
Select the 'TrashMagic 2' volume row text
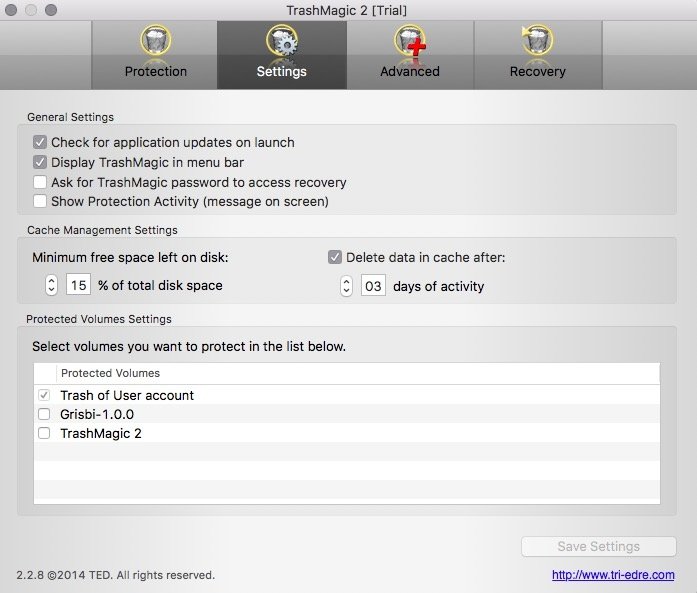coord(101,433)
